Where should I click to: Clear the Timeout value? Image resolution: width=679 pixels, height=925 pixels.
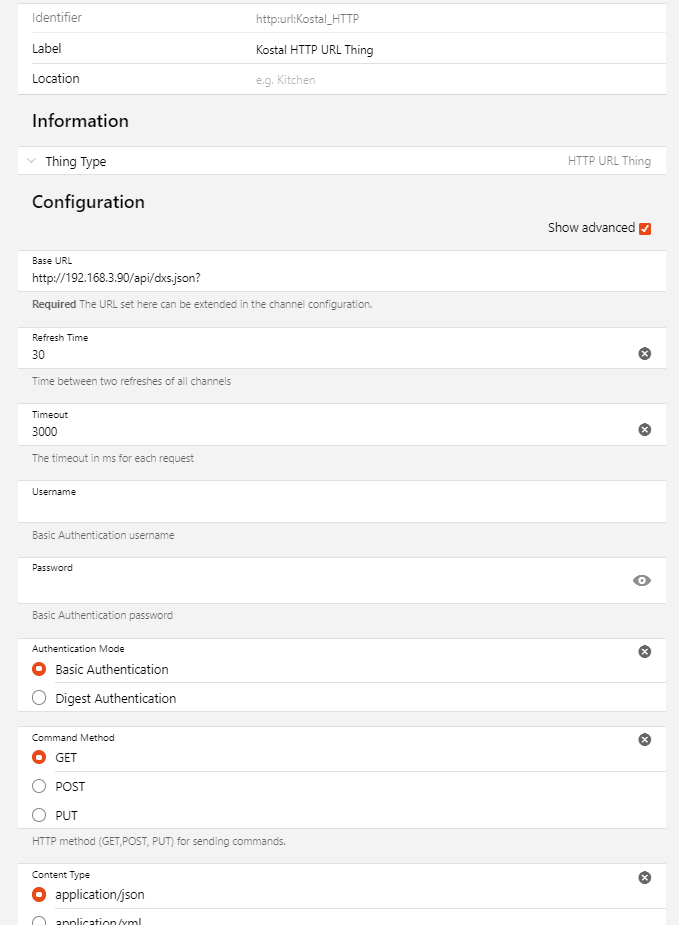point(644,429)
